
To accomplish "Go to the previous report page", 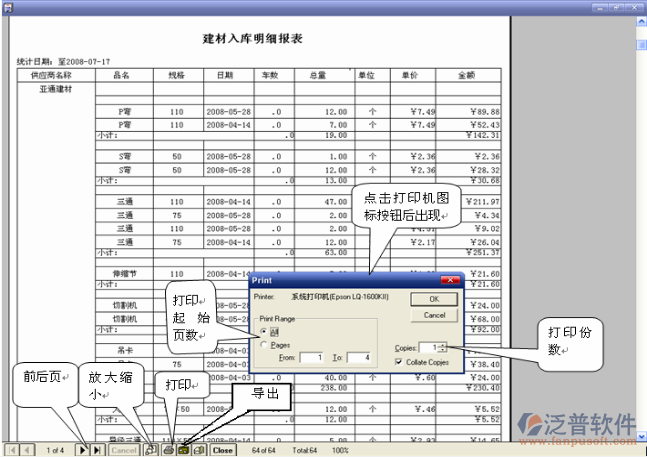I will 25,451.
